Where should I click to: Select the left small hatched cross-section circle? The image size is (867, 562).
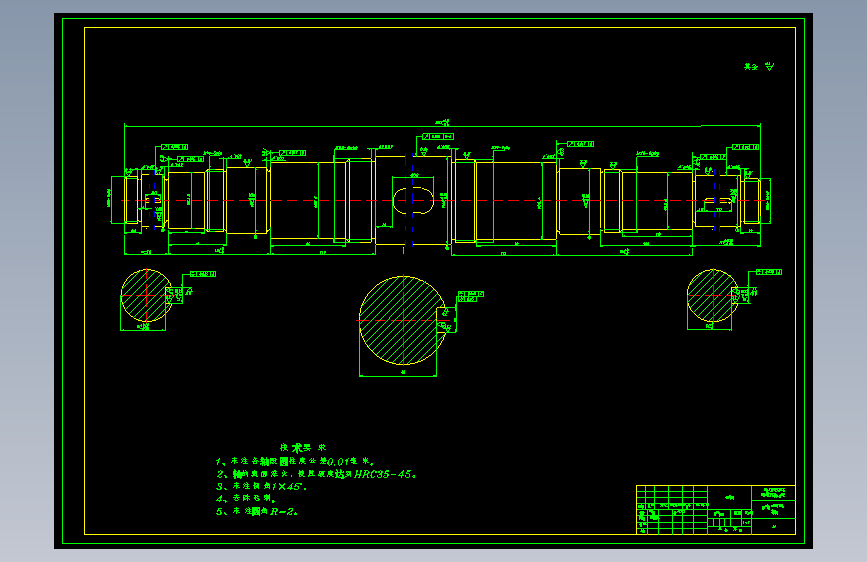pos(147,295)
